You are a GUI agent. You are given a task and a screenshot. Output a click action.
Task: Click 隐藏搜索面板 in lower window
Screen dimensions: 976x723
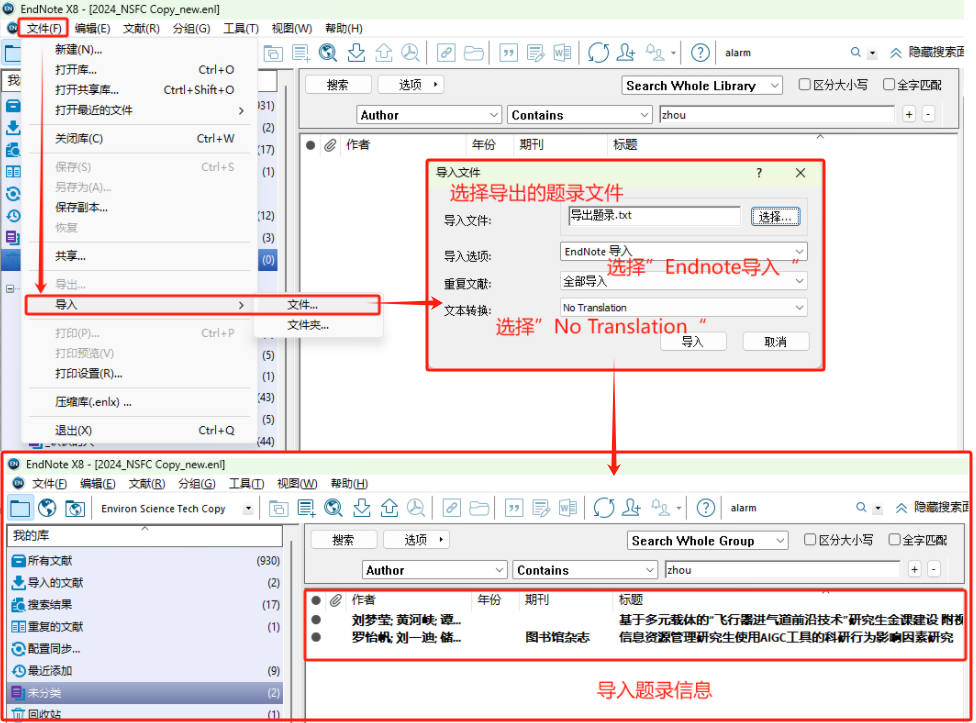pyautogui.click(x=930, y=508)
